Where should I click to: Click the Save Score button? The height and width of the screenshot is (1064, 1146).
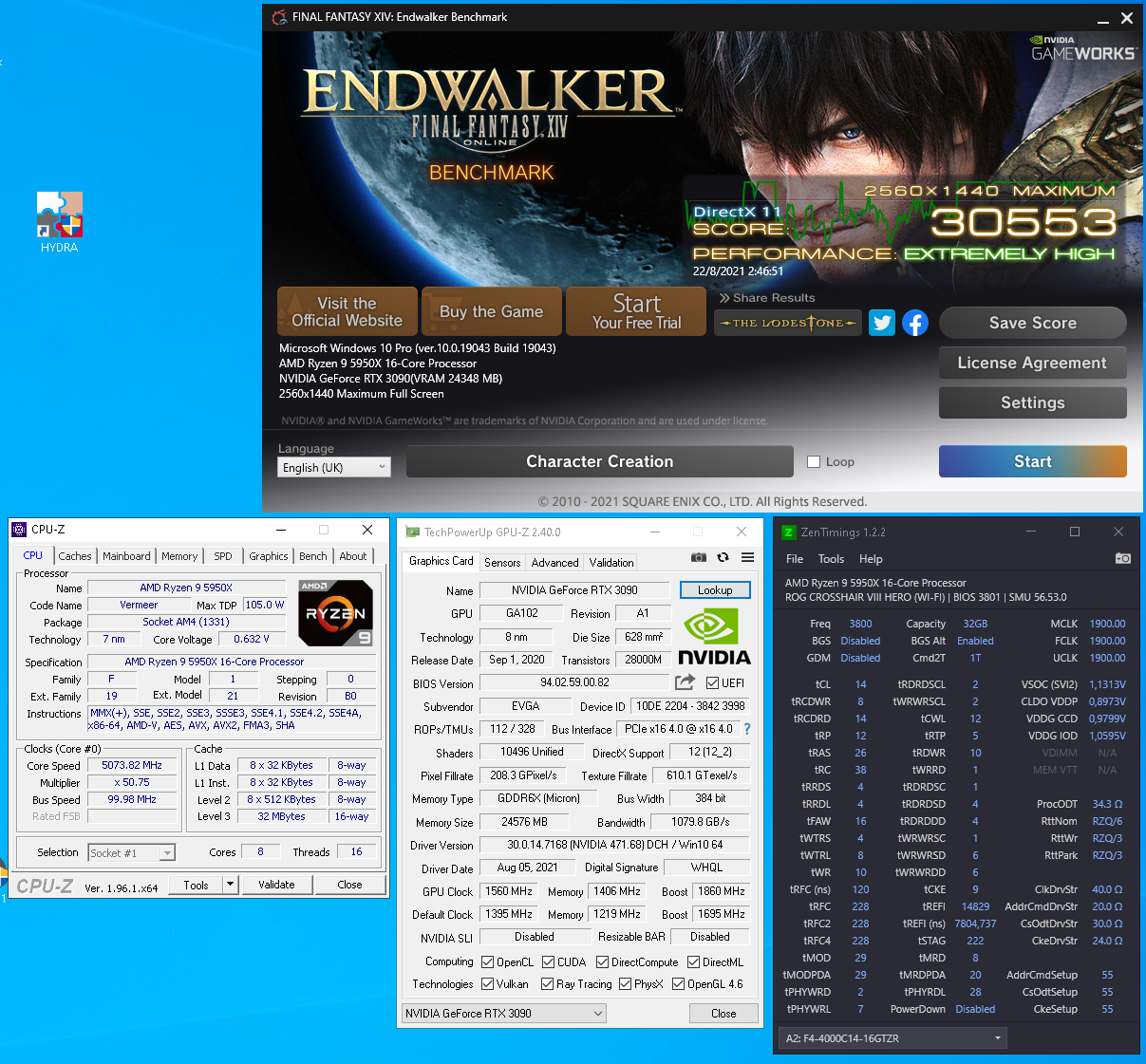[1033, 323]
